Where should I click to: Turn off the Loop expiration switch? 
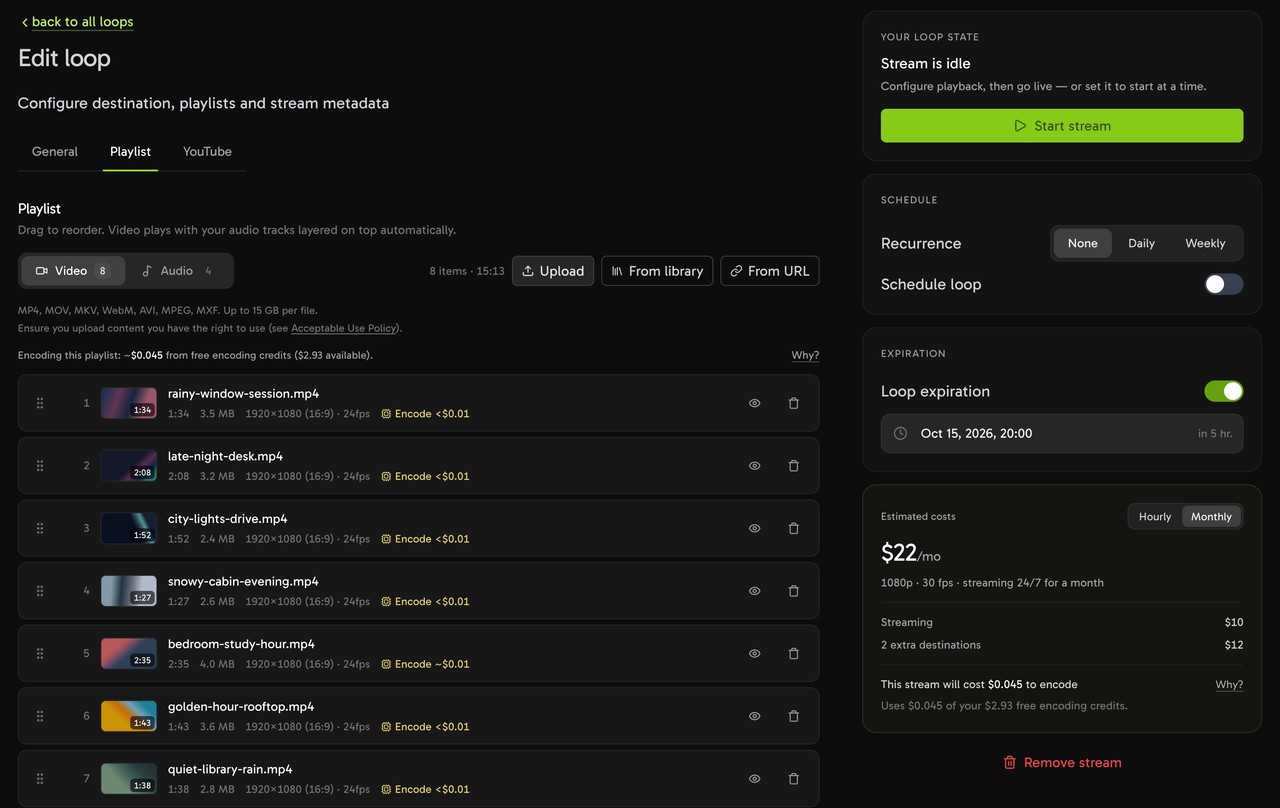[1224, 391]
